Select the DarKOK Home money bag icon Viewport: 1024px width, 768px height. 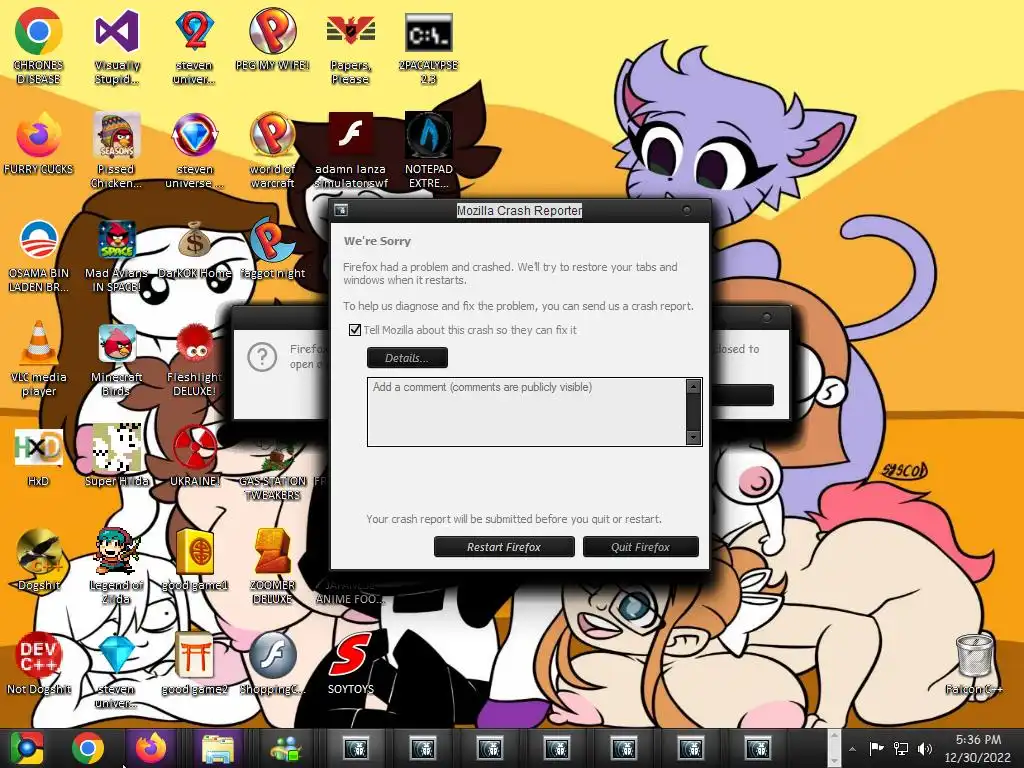click(195, 248)
